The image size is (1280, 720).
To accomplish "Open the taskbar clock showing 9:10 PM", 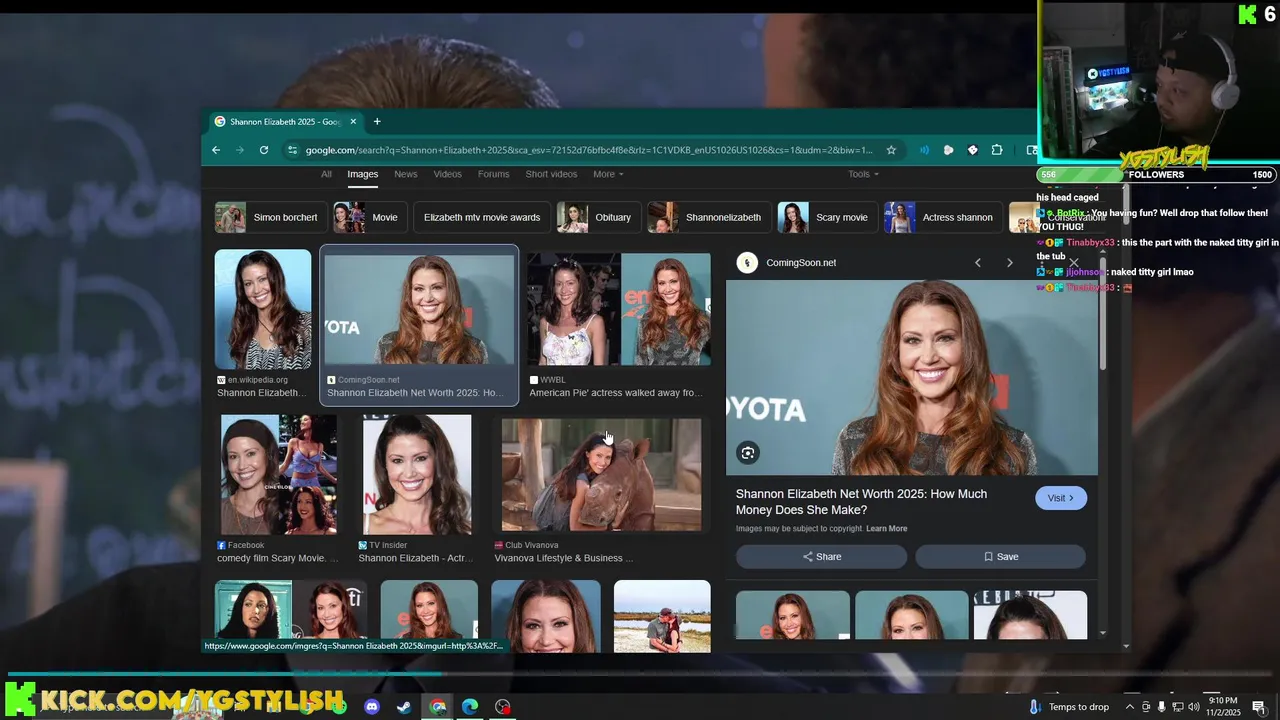I will point(1223,706).
